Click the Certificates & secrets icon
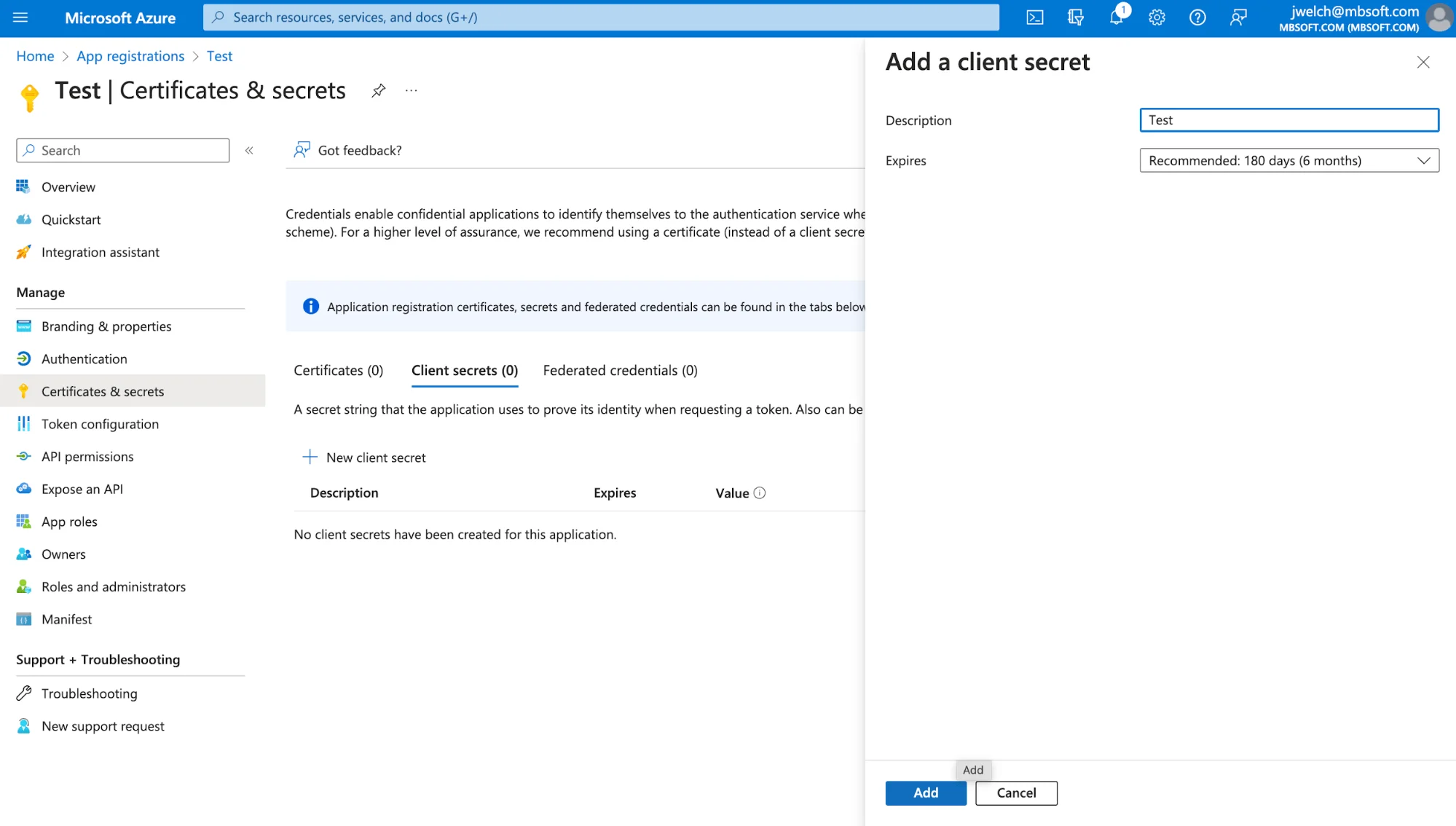 pyautogui.click(x=23, y=390)
